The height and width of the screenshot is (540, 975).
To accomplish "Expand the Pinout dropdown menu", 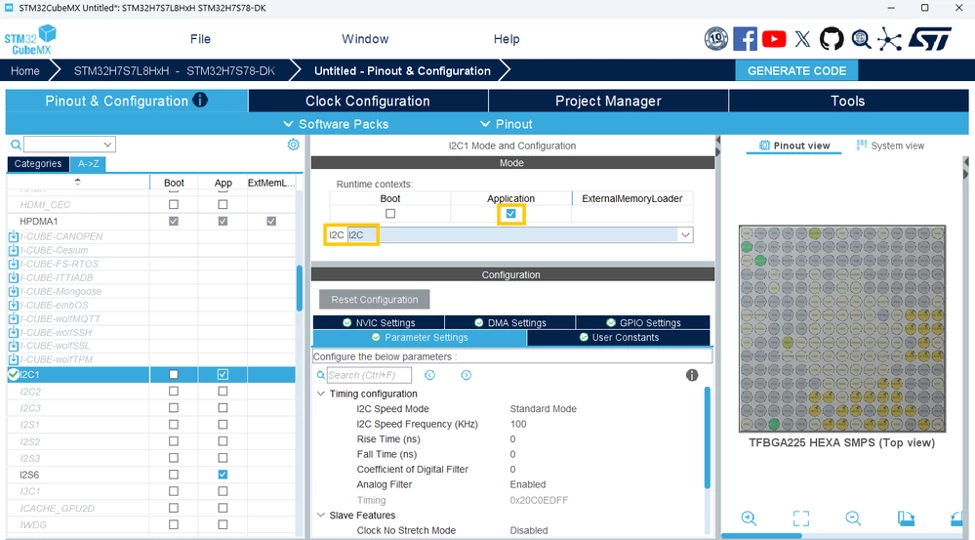I will (x=506, y=124).
